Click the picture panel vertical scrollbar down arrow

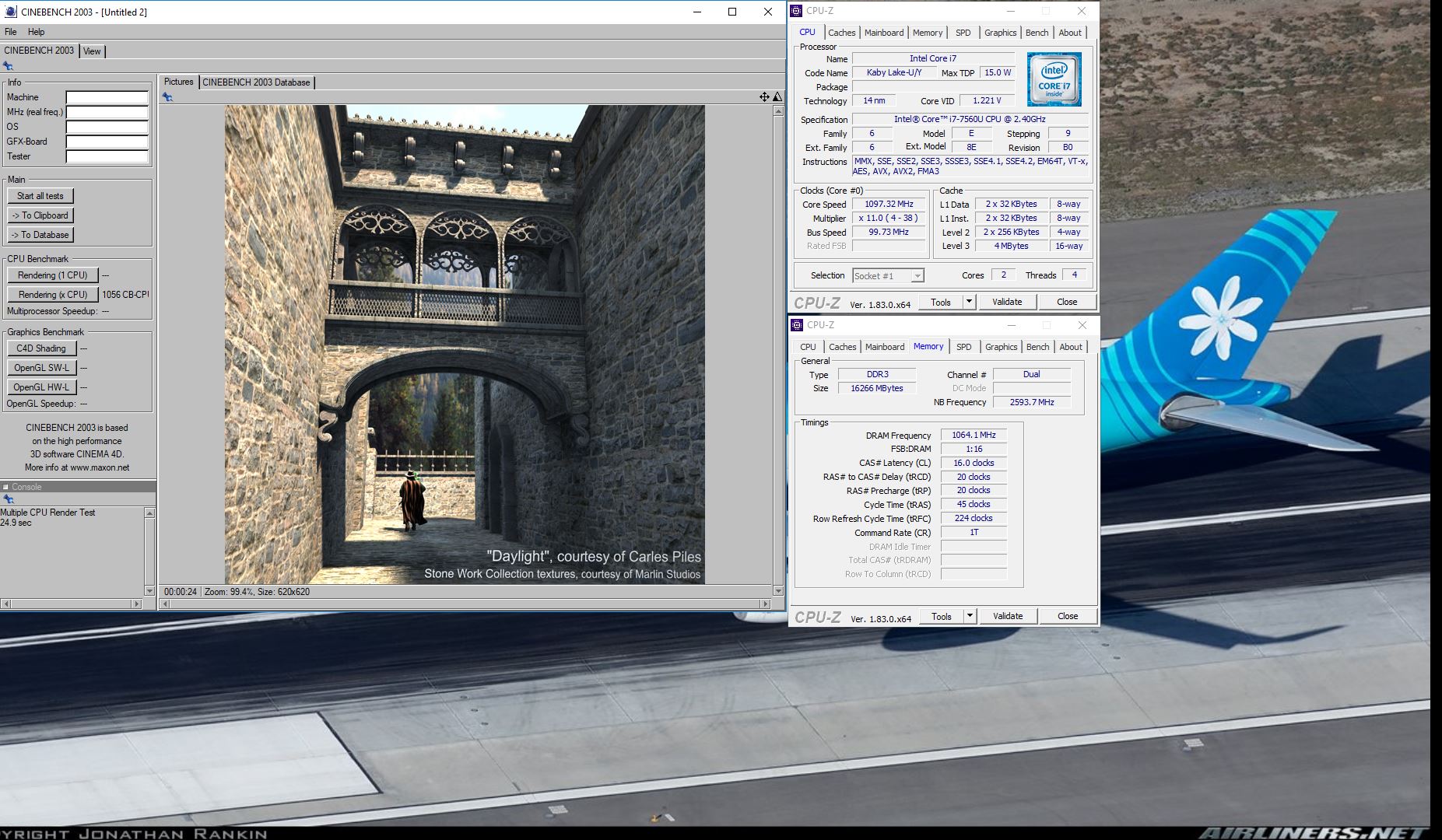(x=777, y=591)
